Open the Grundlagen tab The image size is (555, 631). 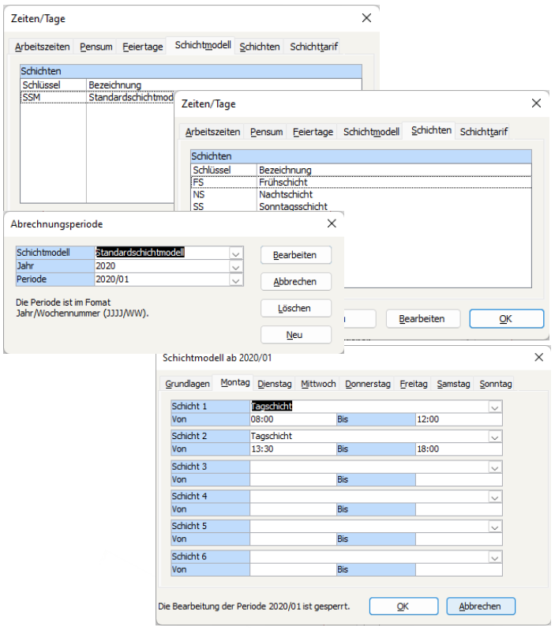[188, 384]
